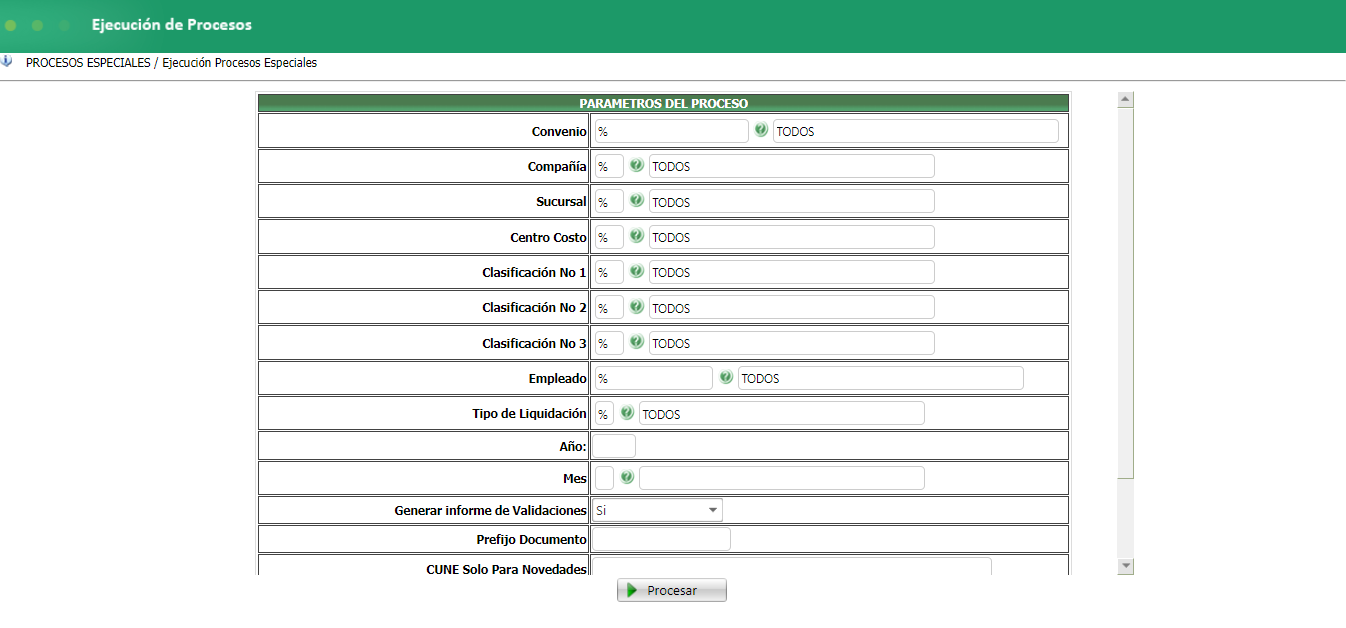Open the Clasificación No 3 lookup icon
This screenshot has height=628, width=1346.
point(636,343)
